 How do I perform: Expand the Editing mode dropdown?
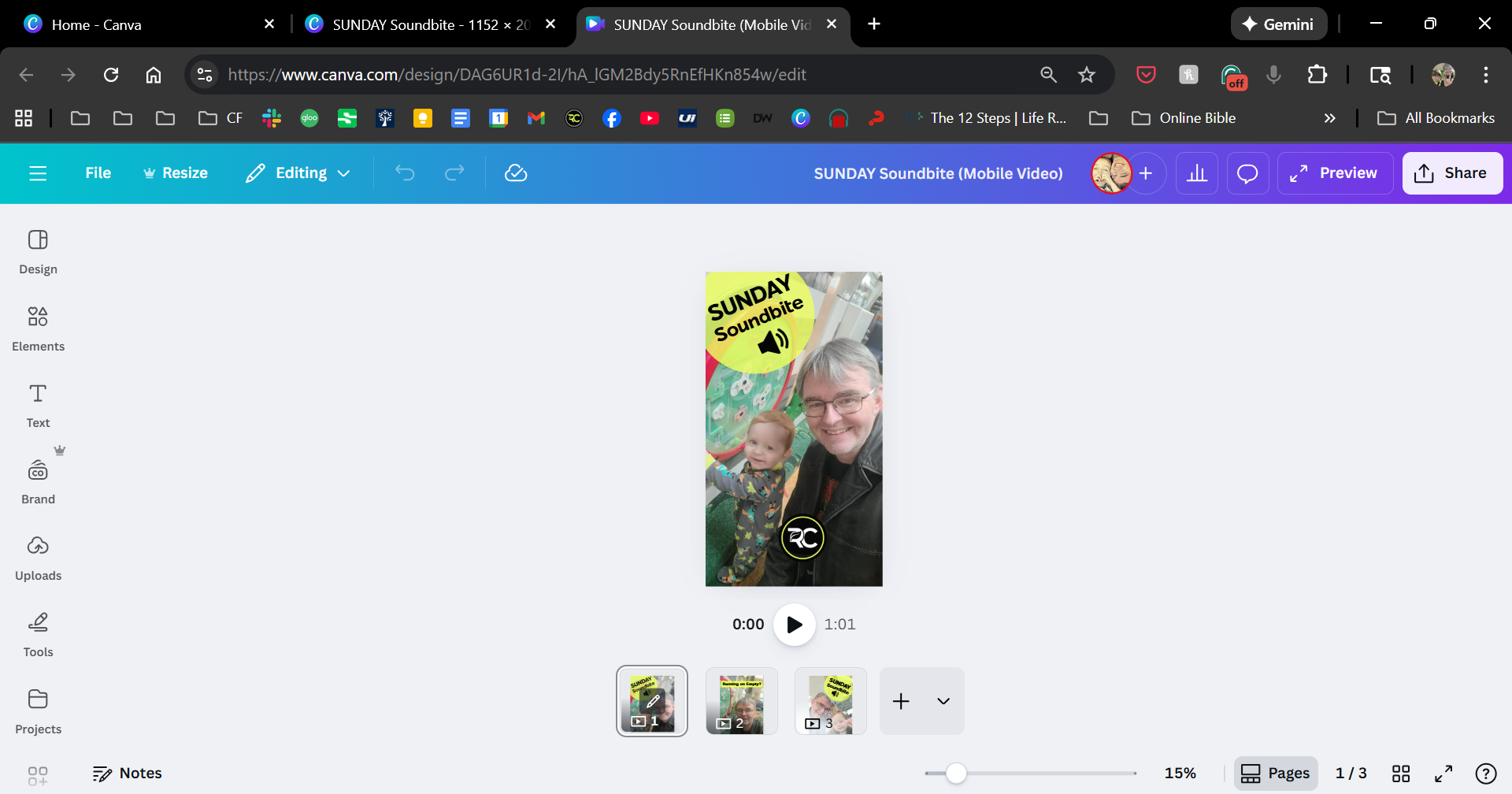298,173
